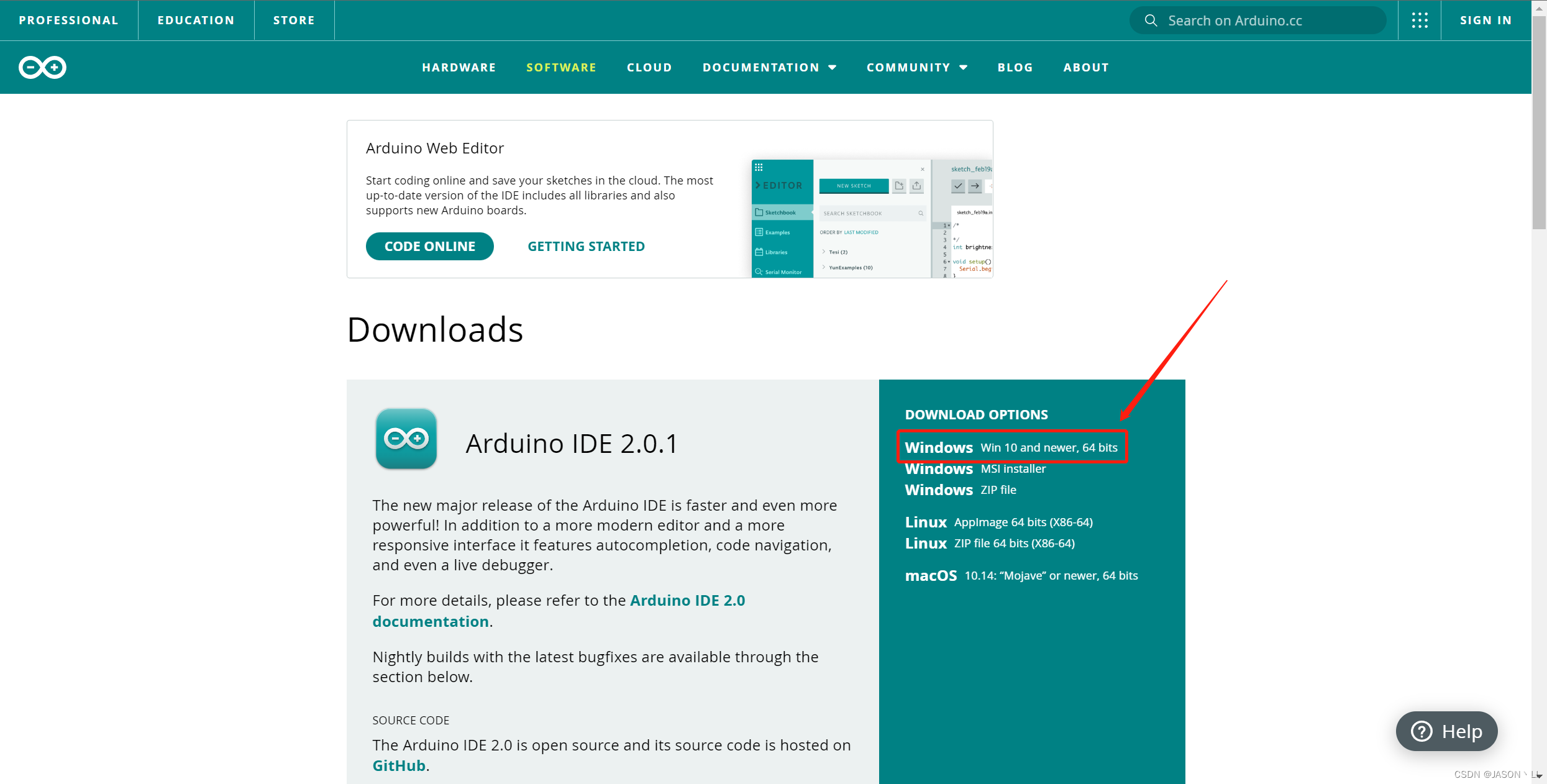Open the apps grid menu icon

tap(1420, 21)
